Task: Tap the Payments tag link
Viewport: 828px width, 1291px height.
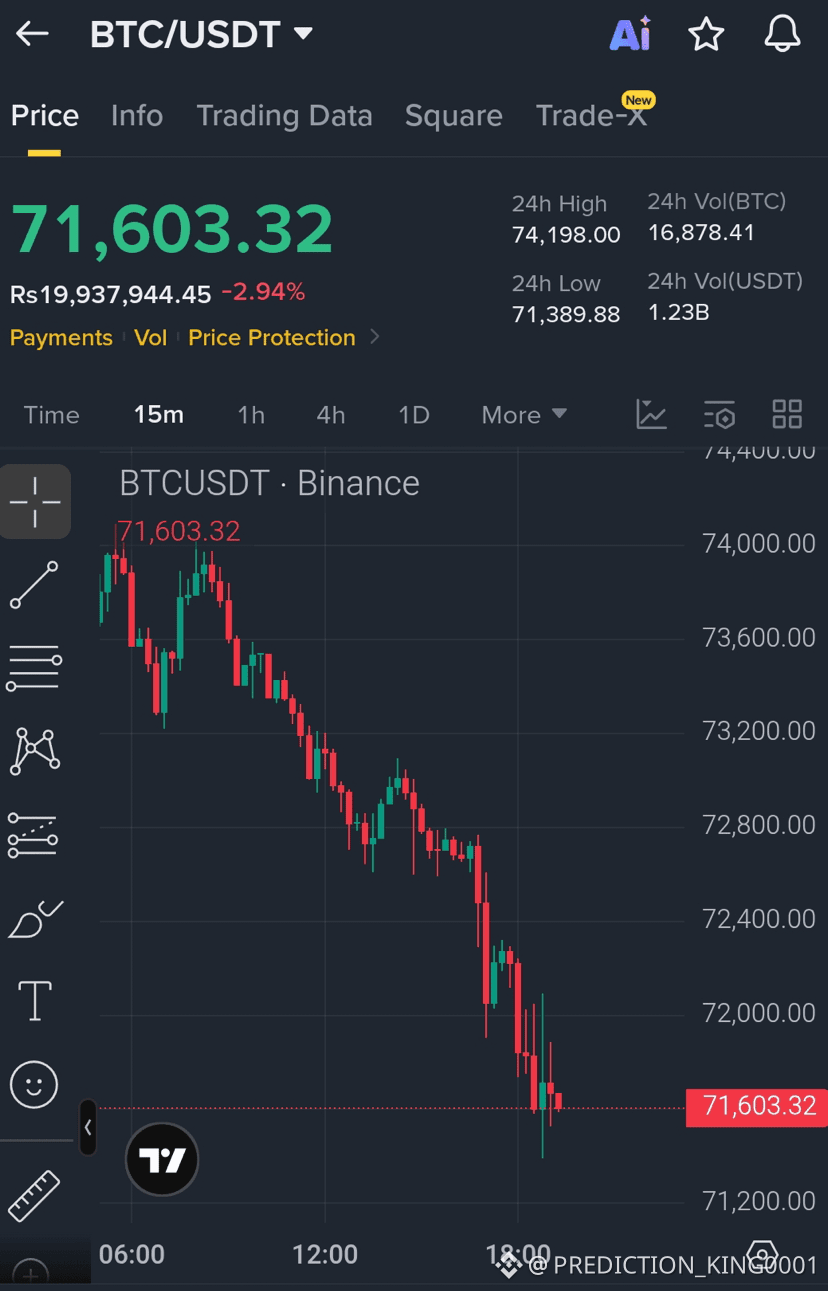Action: (x=61, y=338)
